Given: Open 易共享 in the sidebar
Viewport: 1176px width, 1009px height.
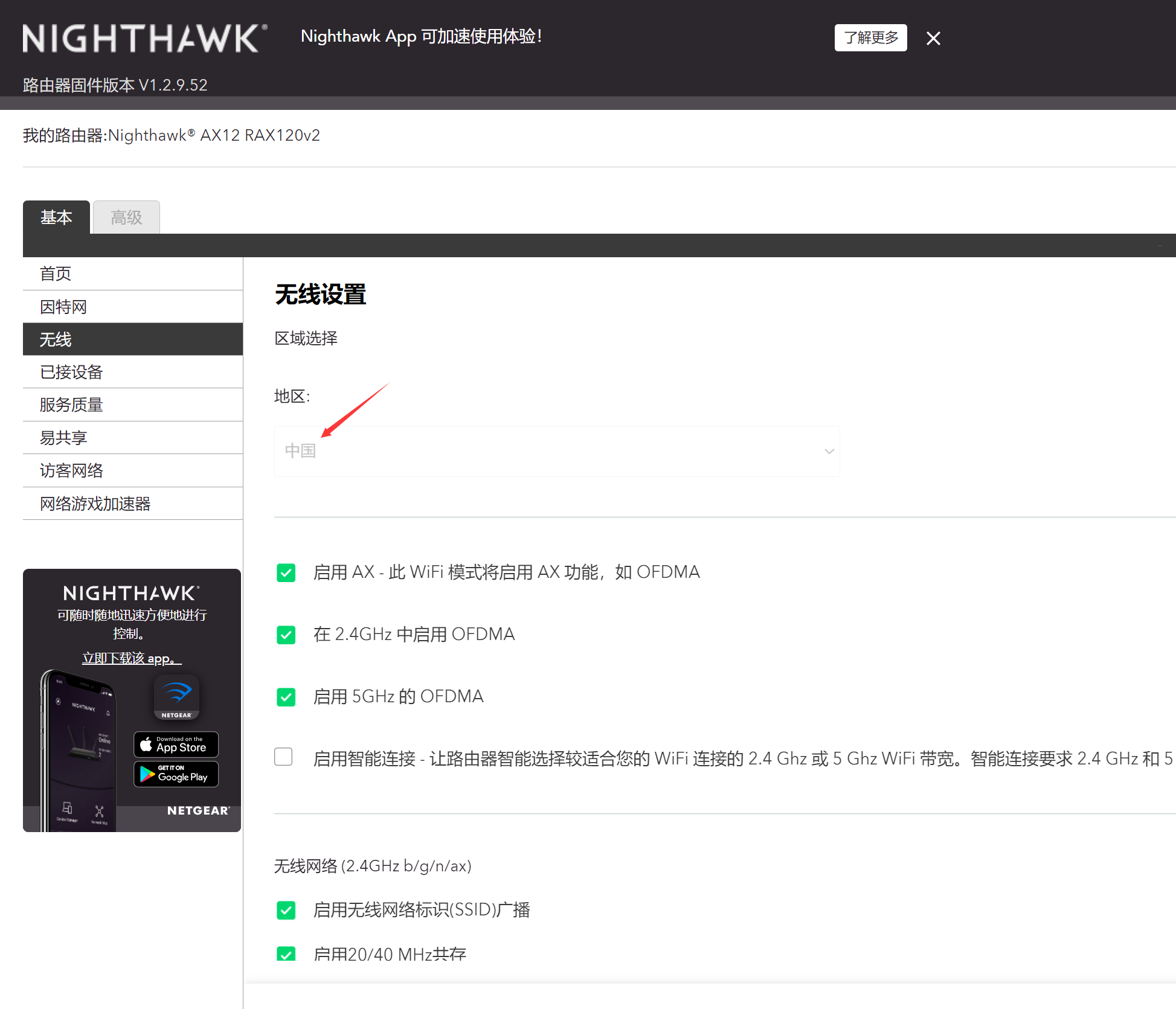Looking at the screenshot, I should coord(133,438).
